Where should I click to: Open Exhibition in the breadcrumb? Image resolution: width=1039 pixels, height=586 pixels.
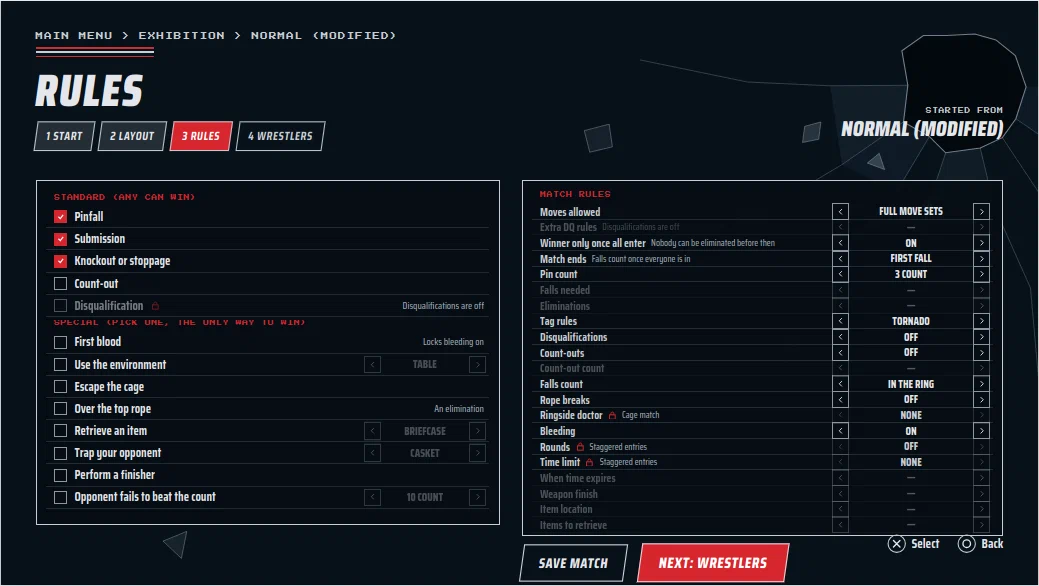pyautogui.click(x=182, y=35)
